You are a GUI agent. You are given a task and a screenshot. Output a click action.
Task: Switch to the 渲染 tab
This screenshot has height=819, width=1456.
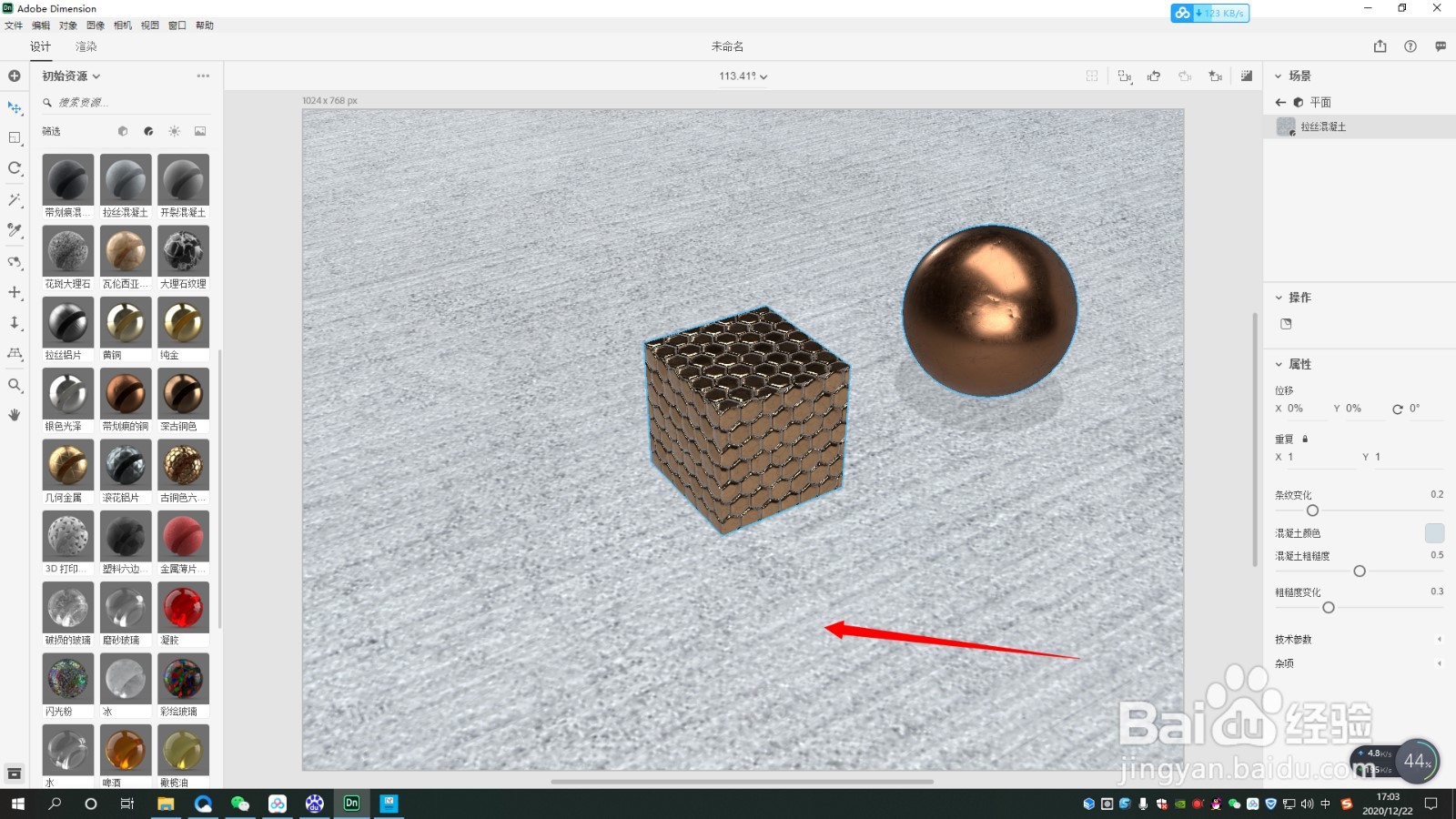pos(86,46)
